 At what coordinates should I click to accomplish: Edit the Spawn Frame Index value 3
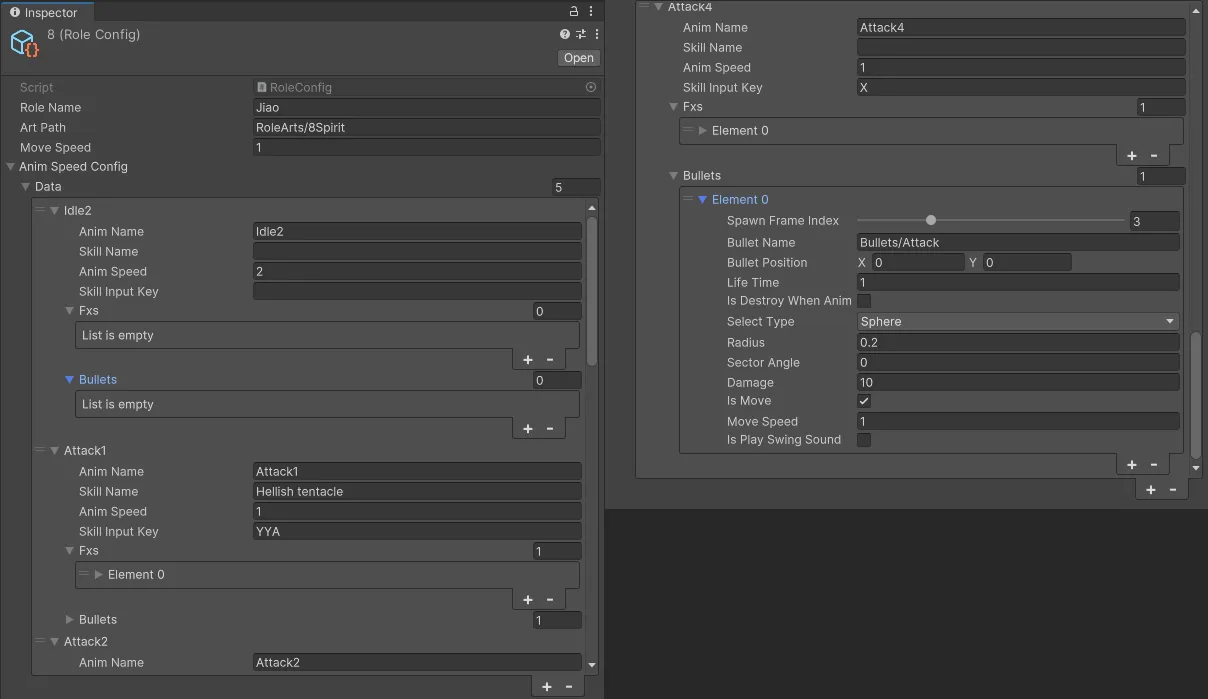(x=1154, y=221)
